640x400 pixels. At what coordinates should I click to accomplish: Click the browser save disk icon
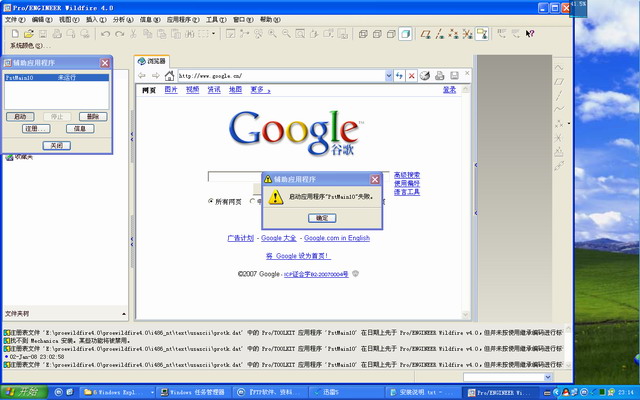point(454,76)
